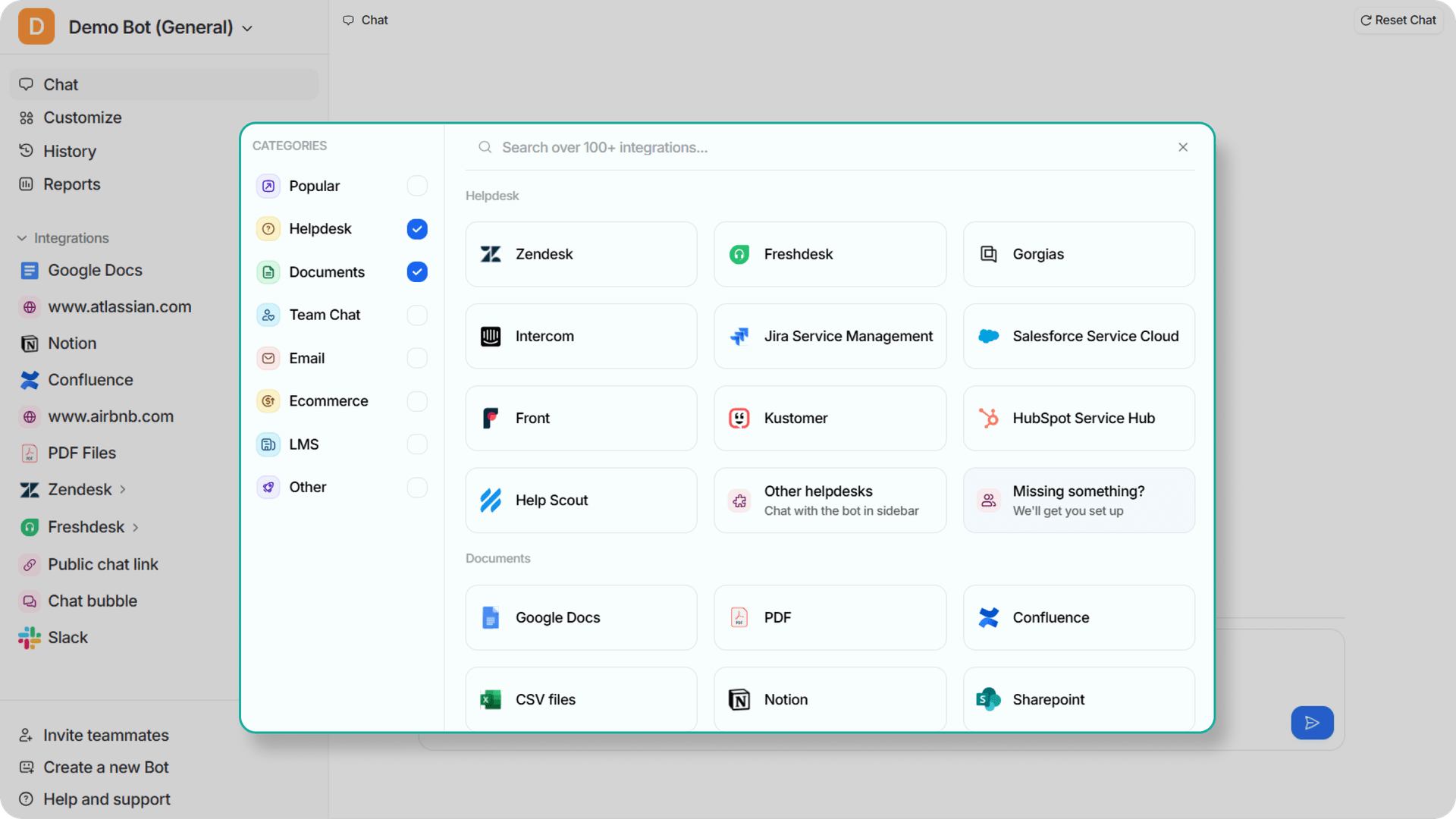Click the Email category label

point(306,358)
